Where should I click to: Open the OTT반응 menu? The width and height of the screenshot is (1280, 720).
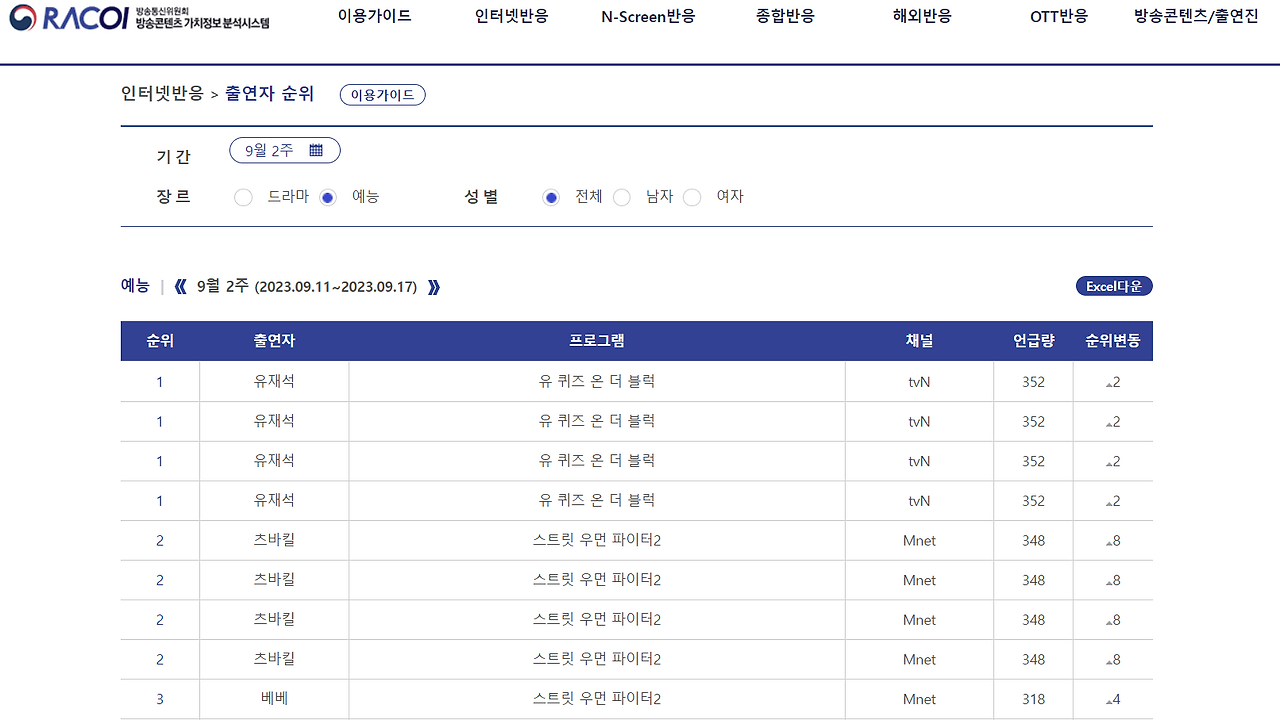point(1058,16)
